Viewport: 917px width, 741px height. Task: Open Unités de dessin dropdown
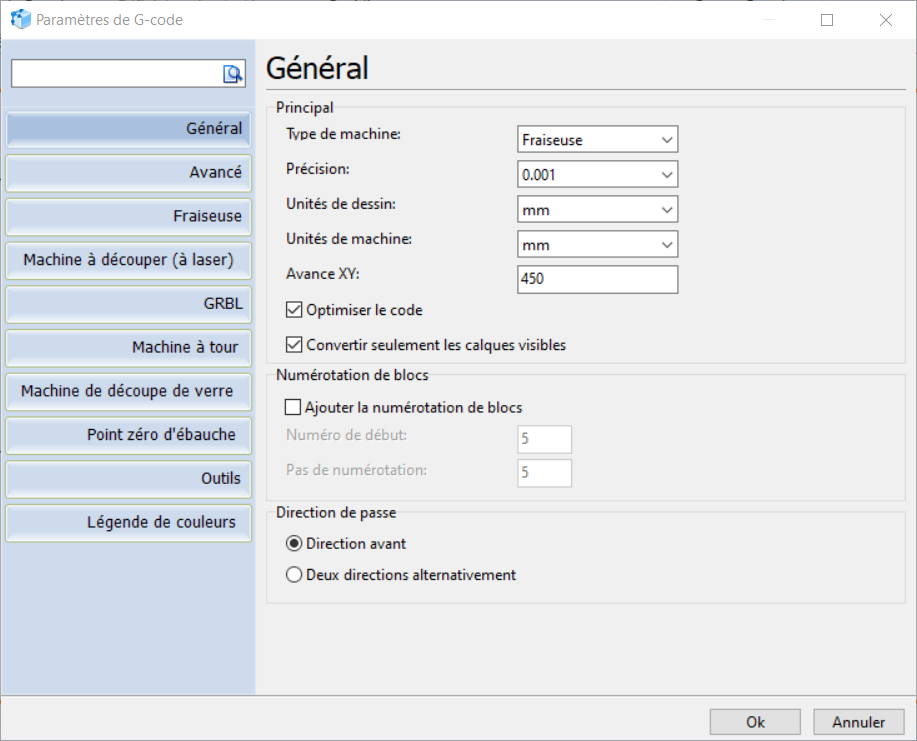598,210
